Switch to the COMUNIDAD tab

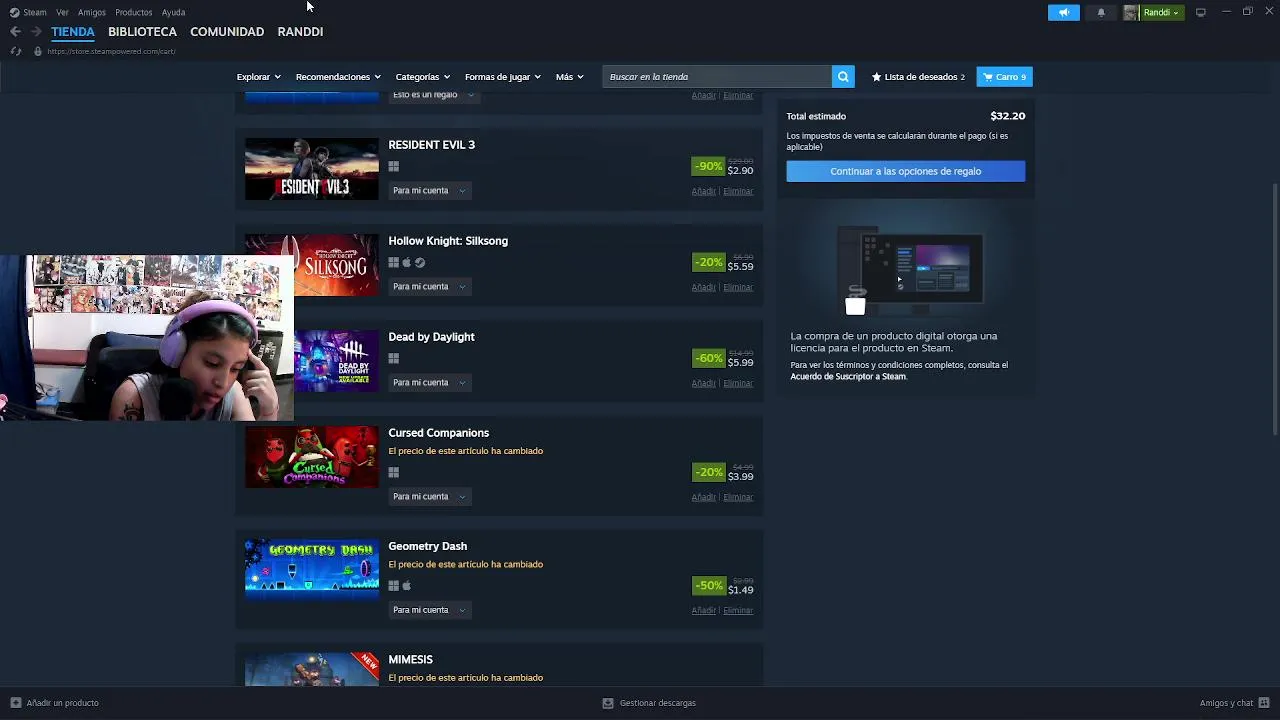pos(227,32)
